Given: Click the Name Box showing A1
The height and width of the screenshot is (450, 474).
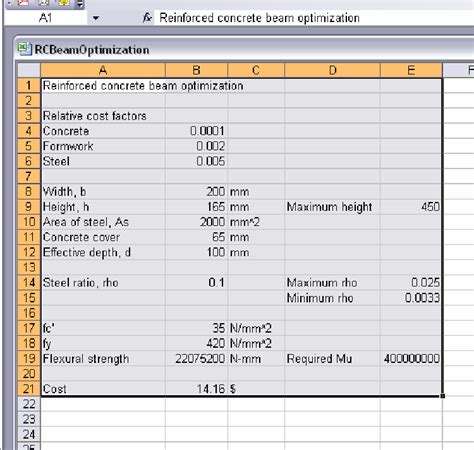Looking at the screenshot, I should [x=45, y=18].
